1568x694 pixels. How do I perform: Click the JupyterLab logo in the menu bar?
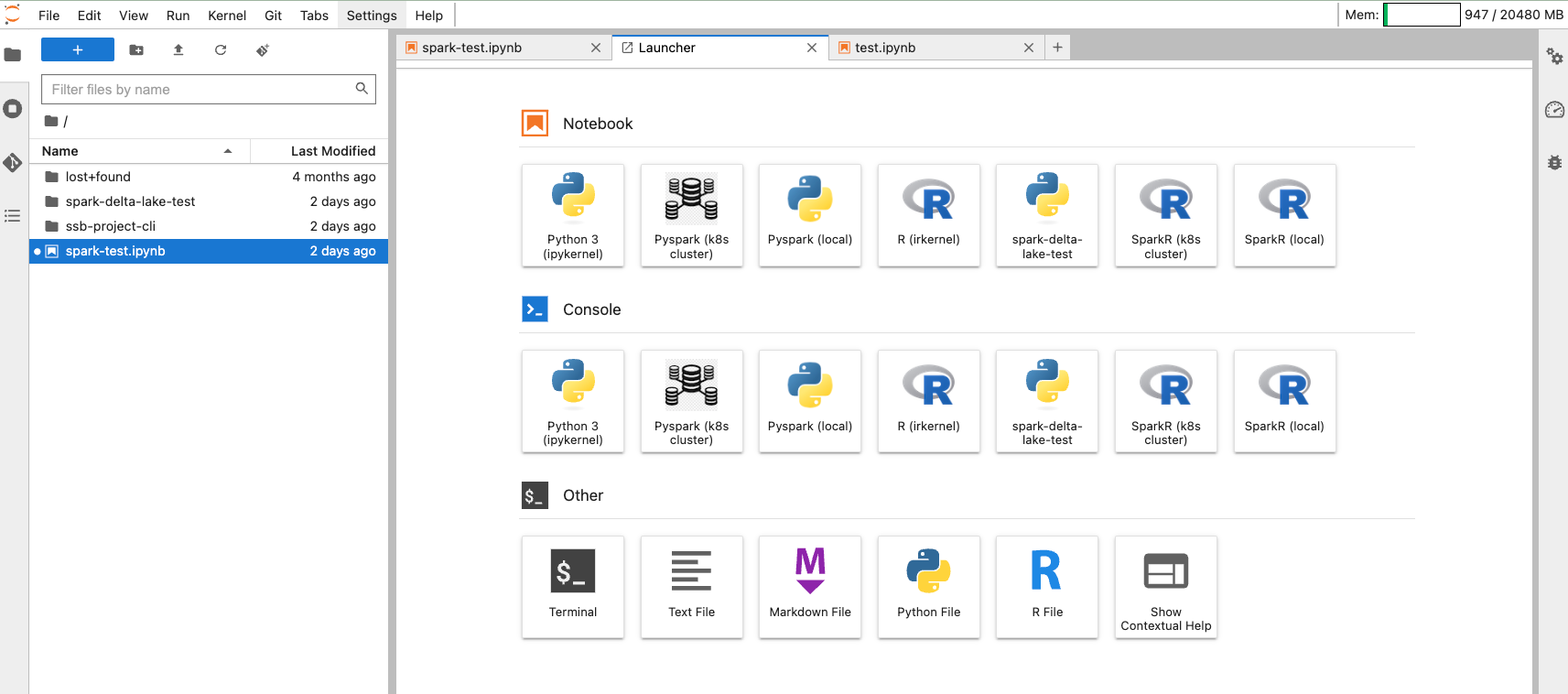[x=13, y=15]
